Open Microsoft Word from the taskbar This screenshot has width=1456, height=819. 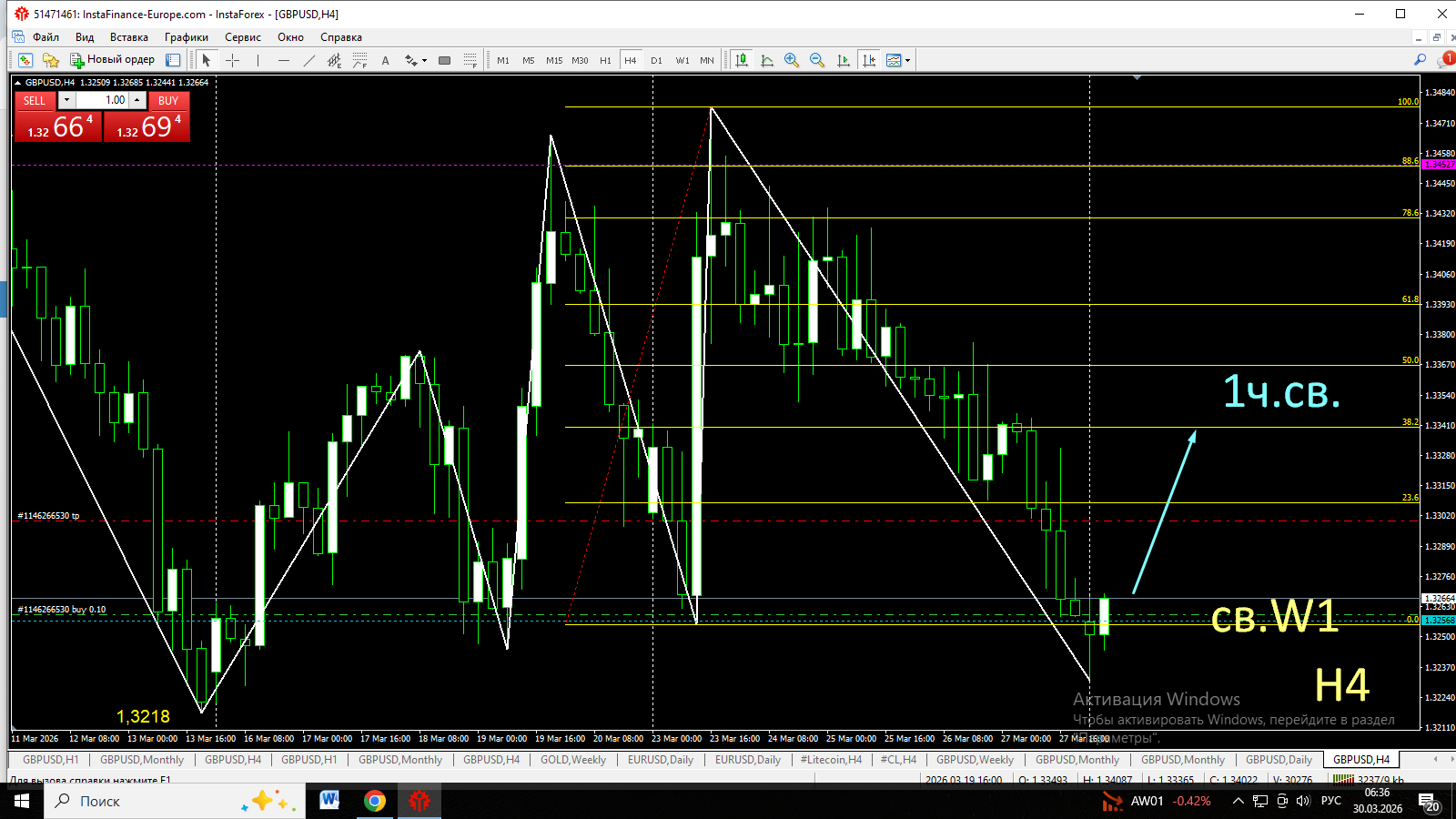point(329,801)
